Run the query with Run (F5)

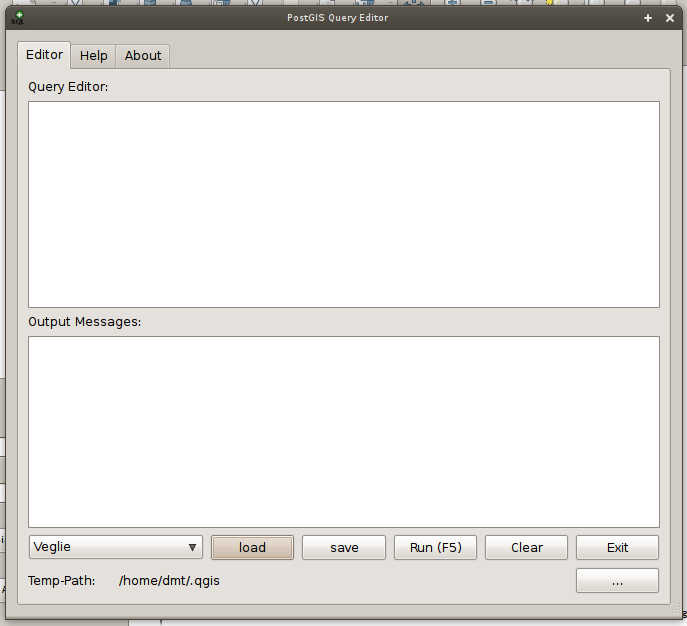436,548
